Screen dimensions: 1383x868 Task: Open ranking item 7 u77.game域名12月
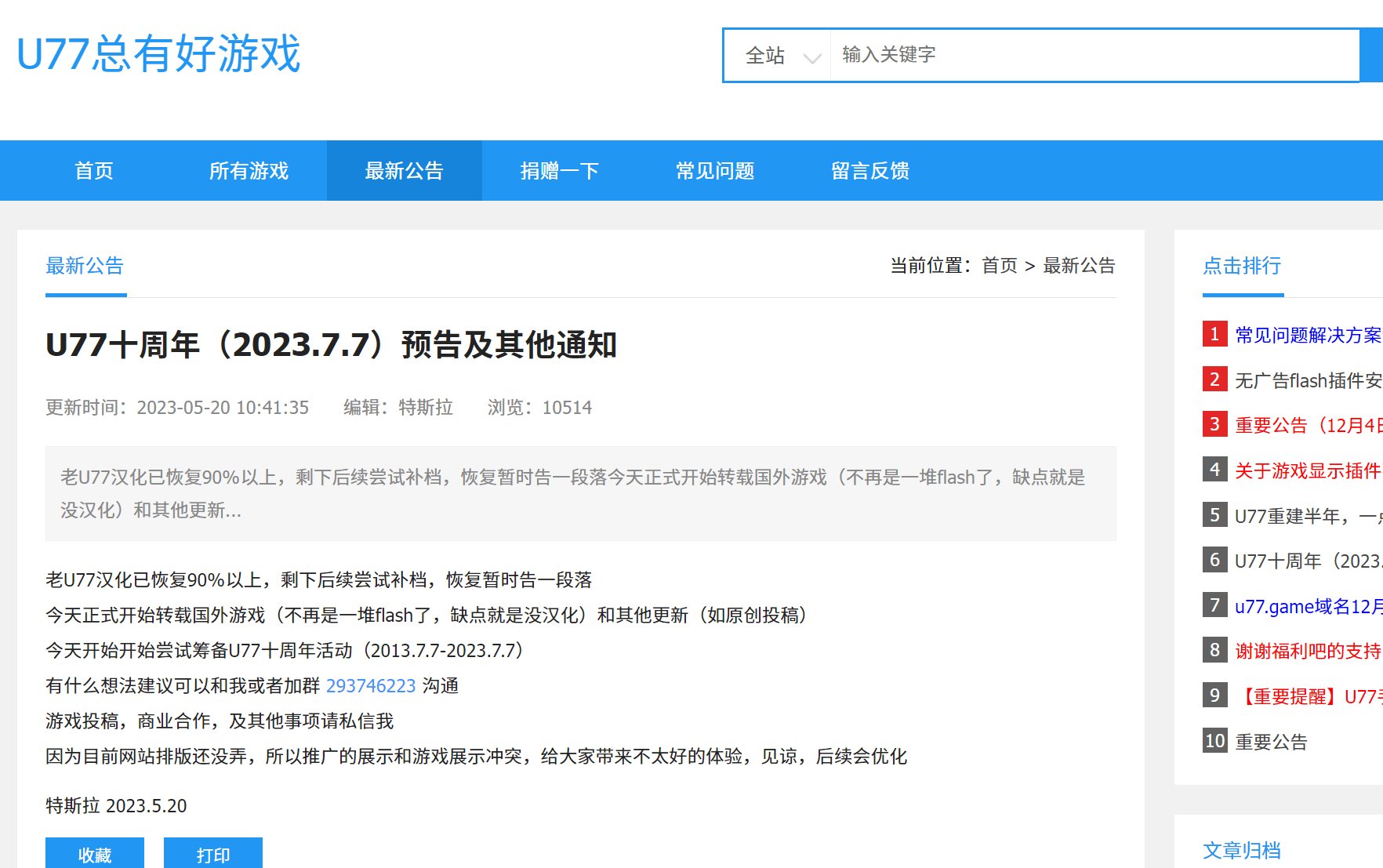(1309, 607)
